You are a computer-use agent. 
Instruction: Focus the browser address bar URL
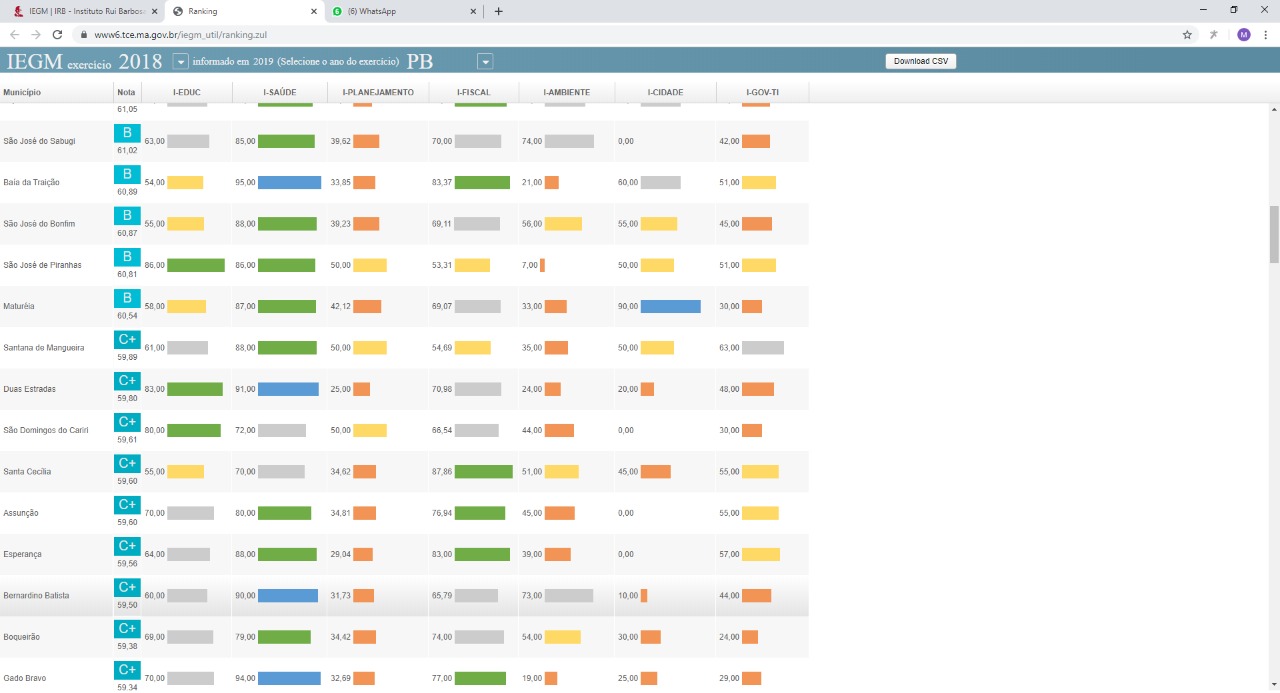pyautogui.click(x=180, y=34)
